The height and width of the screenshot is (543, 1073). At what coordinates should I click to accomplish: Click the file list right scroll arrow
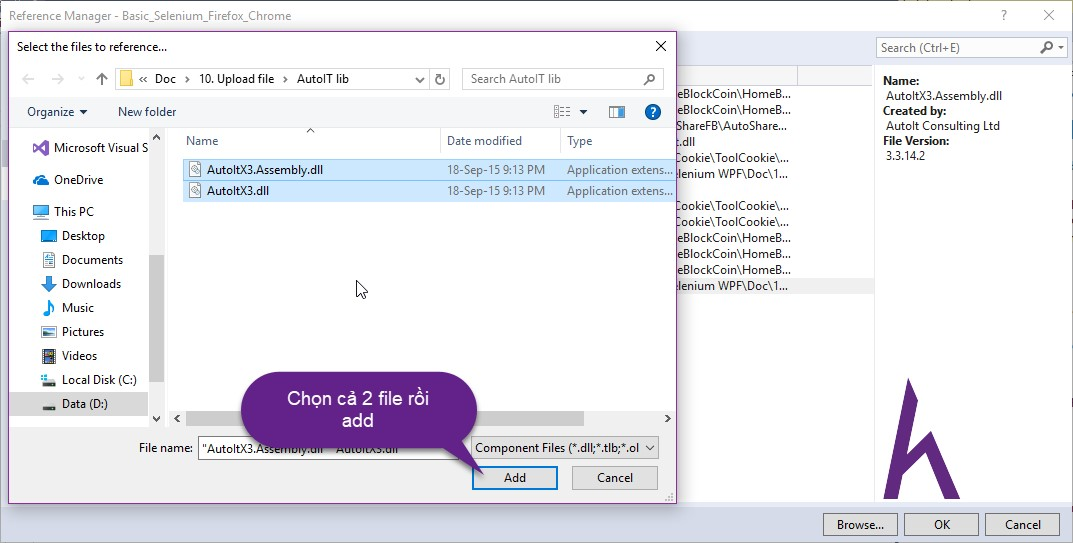(668, 418)
